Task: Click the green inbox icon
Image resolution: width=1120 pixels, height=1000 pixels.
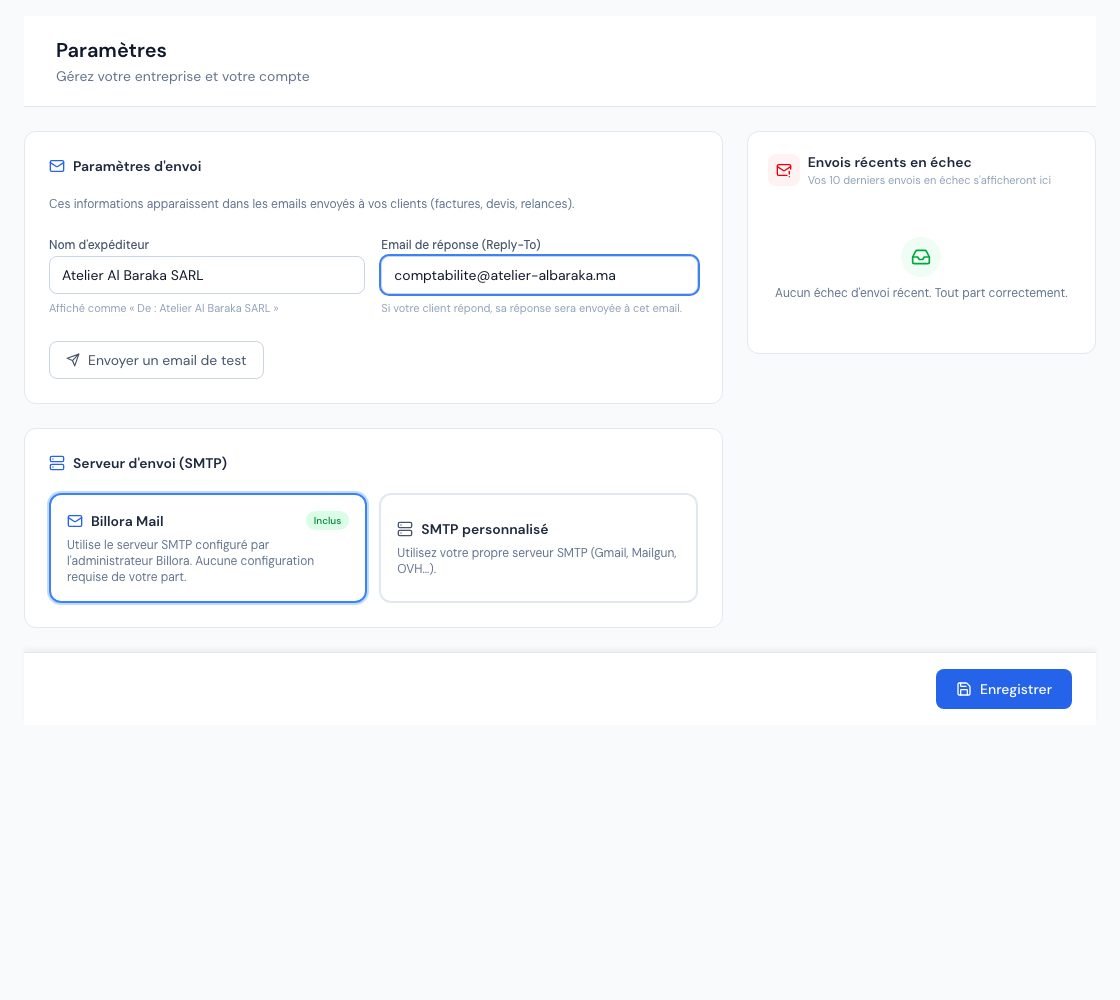Action: tap(921, 257)
